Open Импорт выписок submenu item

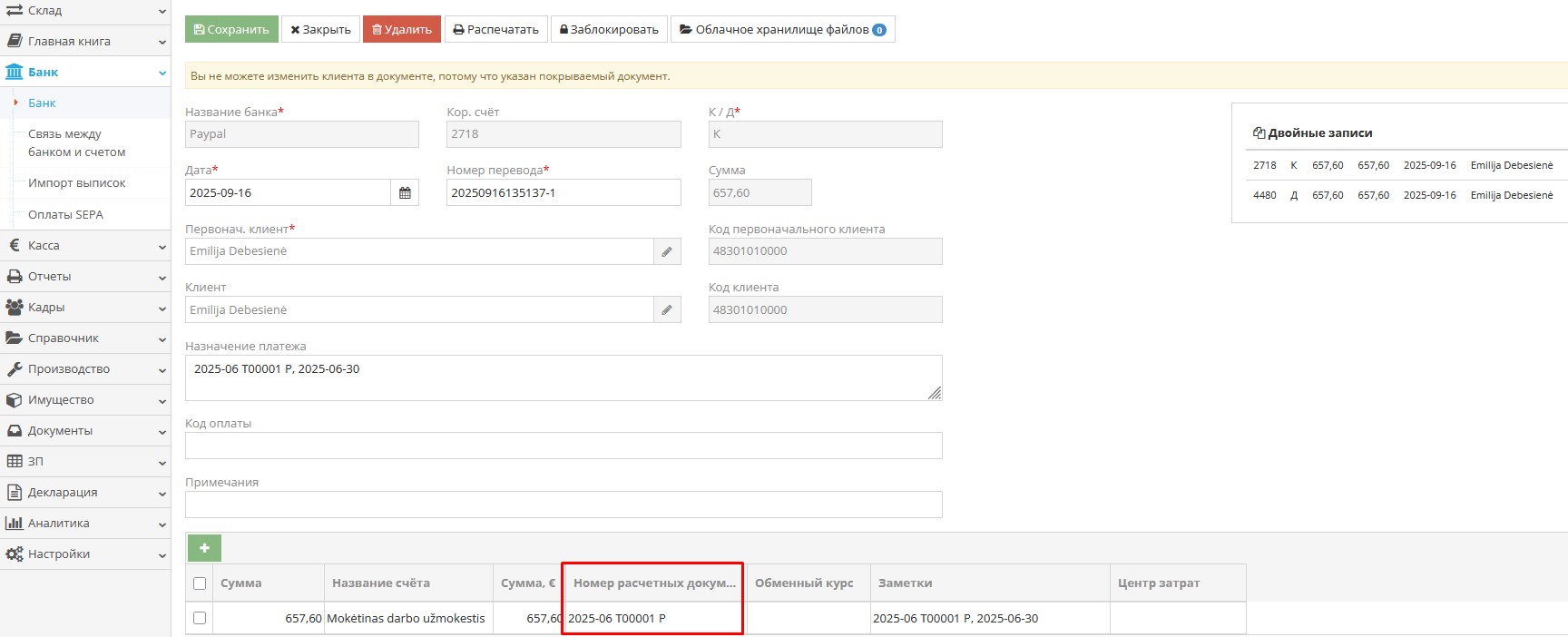(77, 183)
